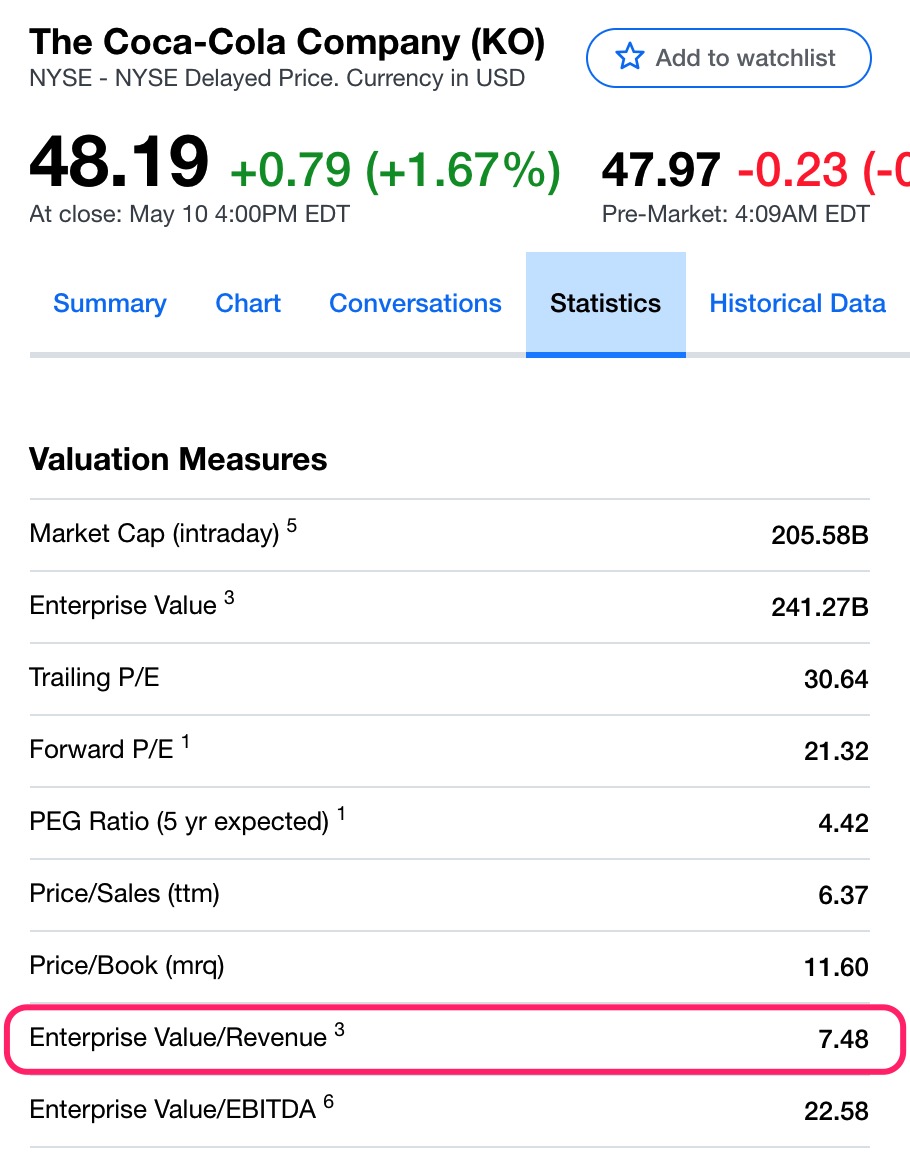Go to Historical Data tab
The width and height of the screenshot is (910, 1176).
coord(797,304)
